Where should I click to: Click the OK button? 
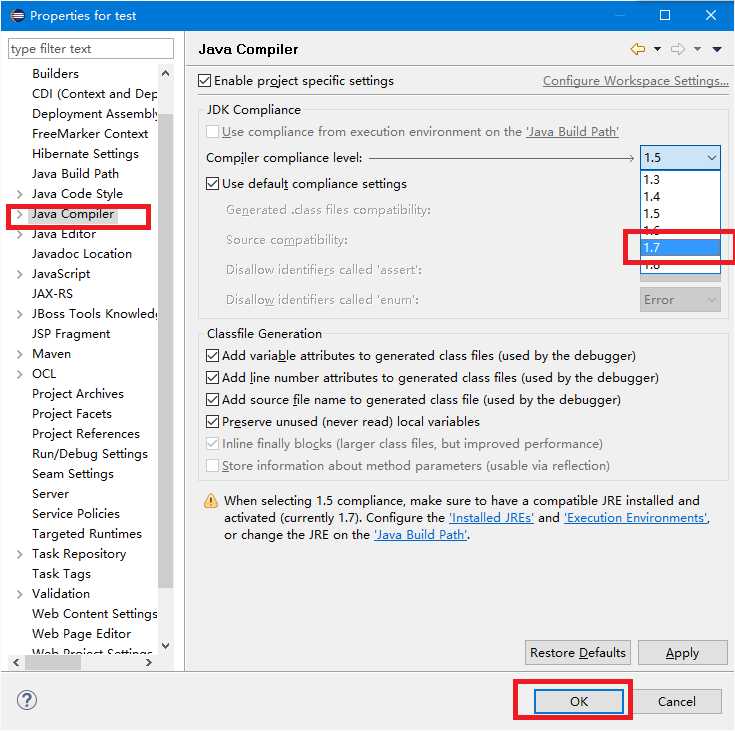(x=579, y=701)
